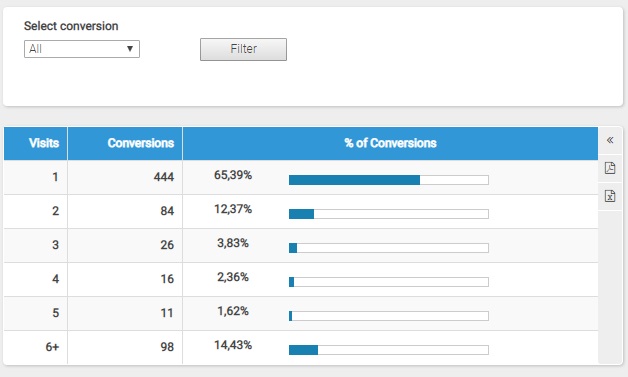Click the 14,43% progress bar
The width and height of the screenshot is (628, 377).
pos(388,350)
